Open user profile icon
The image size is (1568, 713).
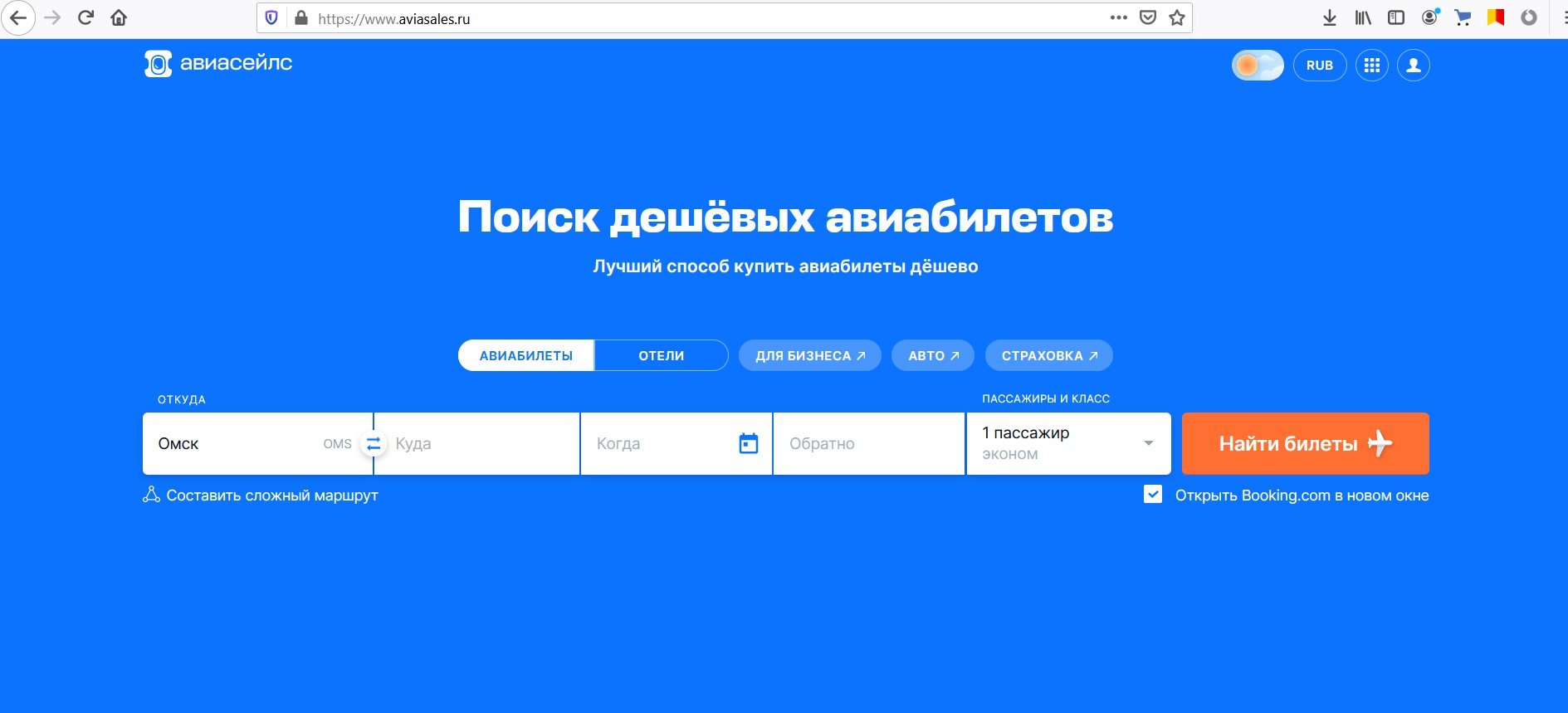pyautogui.click(x=1414, y=65)
